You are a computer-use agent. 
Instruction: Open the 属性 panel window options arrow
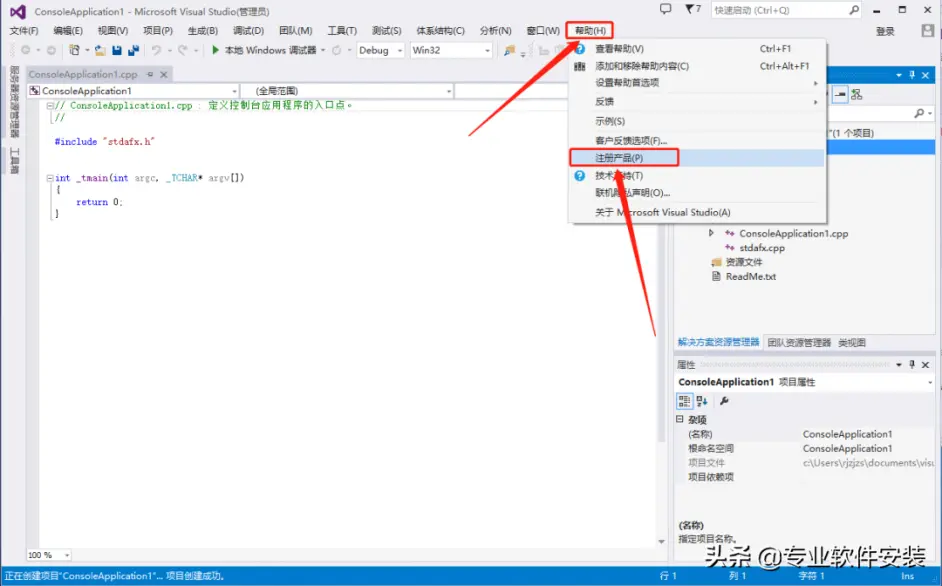[899, 365]
